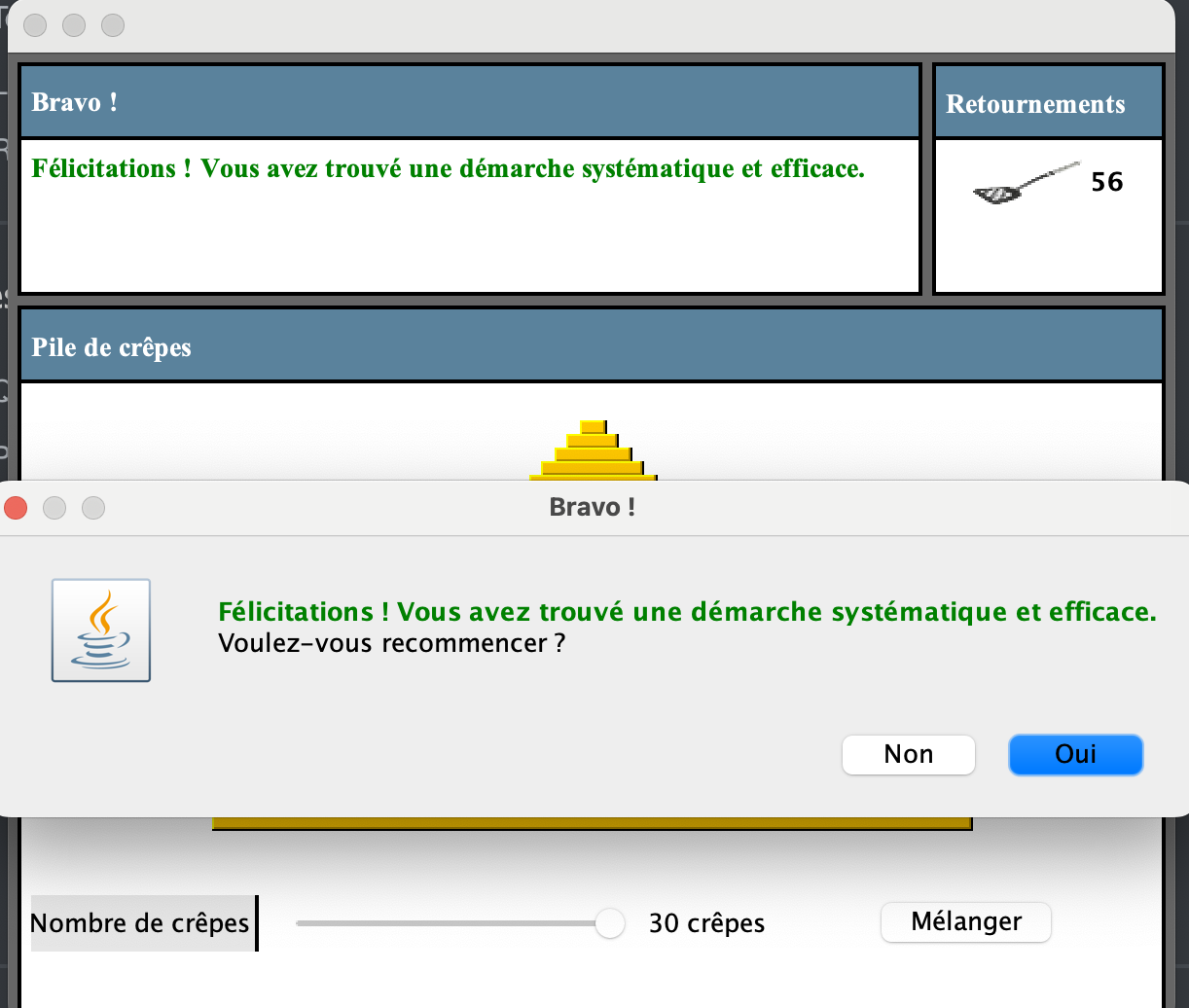Screen dimensions: 1189x1008
Task: Click the dialog's grayed-out zoom button
Action: point(93,508)
